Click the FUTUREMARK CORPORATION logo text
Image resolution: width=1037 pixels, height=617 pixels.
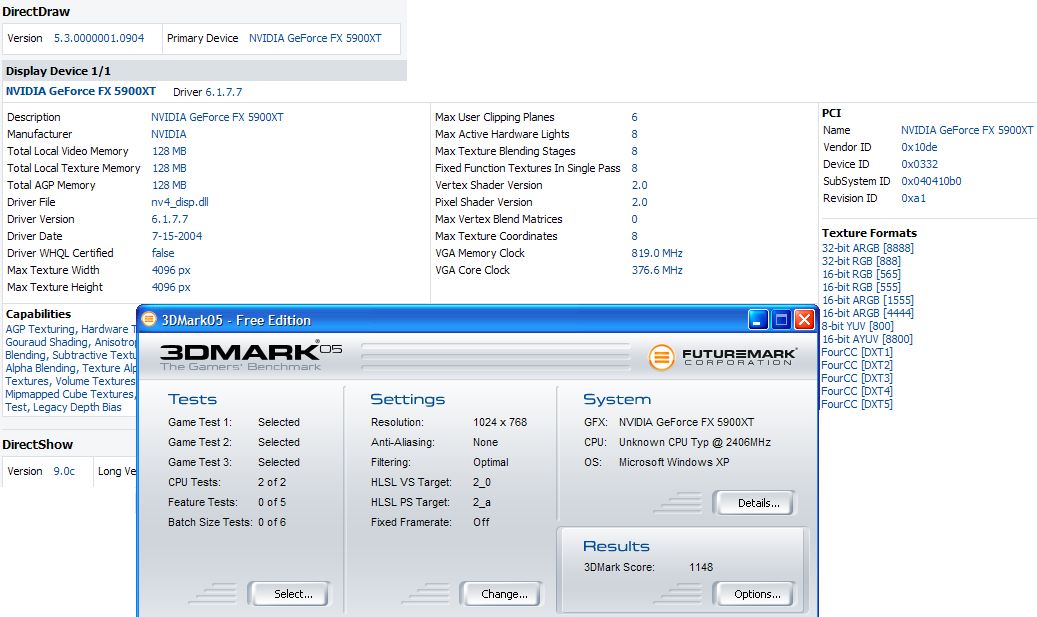tap(739, 357)
